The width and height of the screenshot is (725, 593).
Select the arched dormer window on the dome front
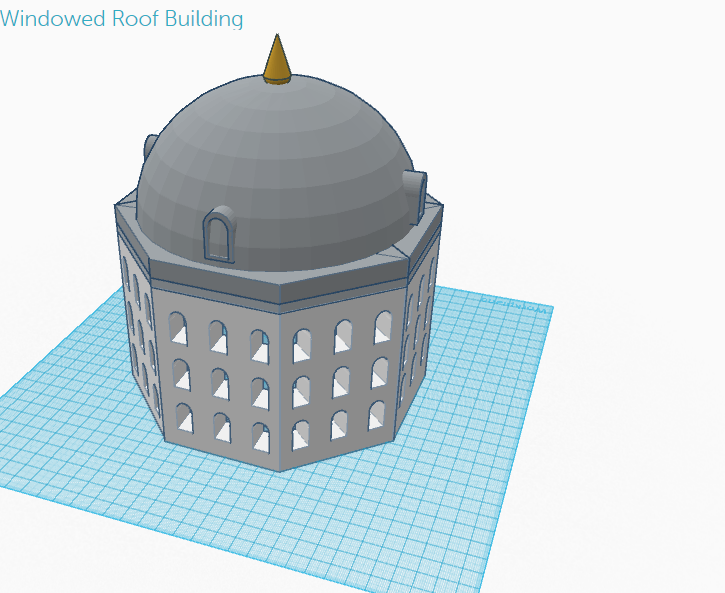tap(219, 235)
